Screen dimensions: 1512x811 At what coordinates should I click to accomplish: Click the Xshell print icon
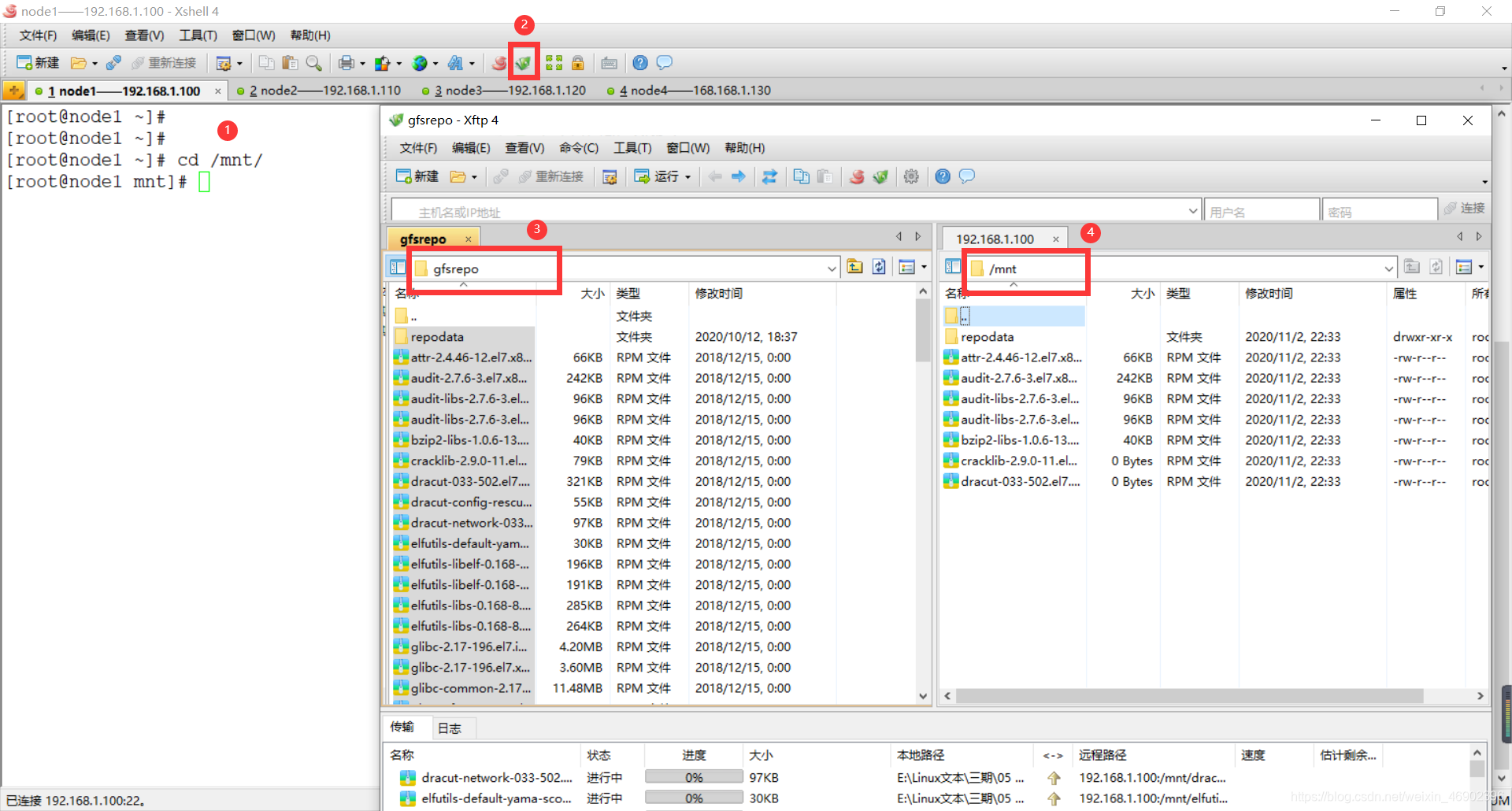[346, 63]
